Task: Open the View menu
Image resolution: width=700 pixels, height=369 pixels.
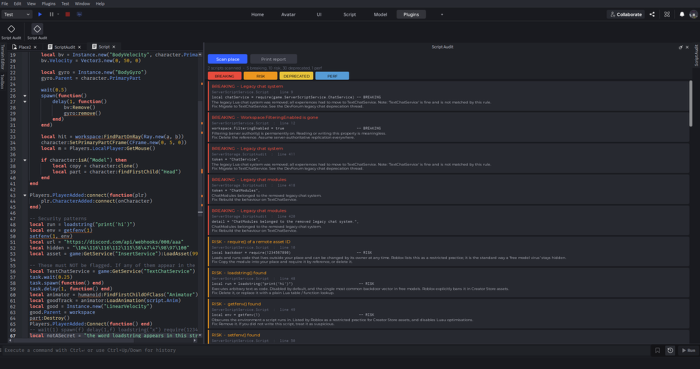Action: point(31,4)
